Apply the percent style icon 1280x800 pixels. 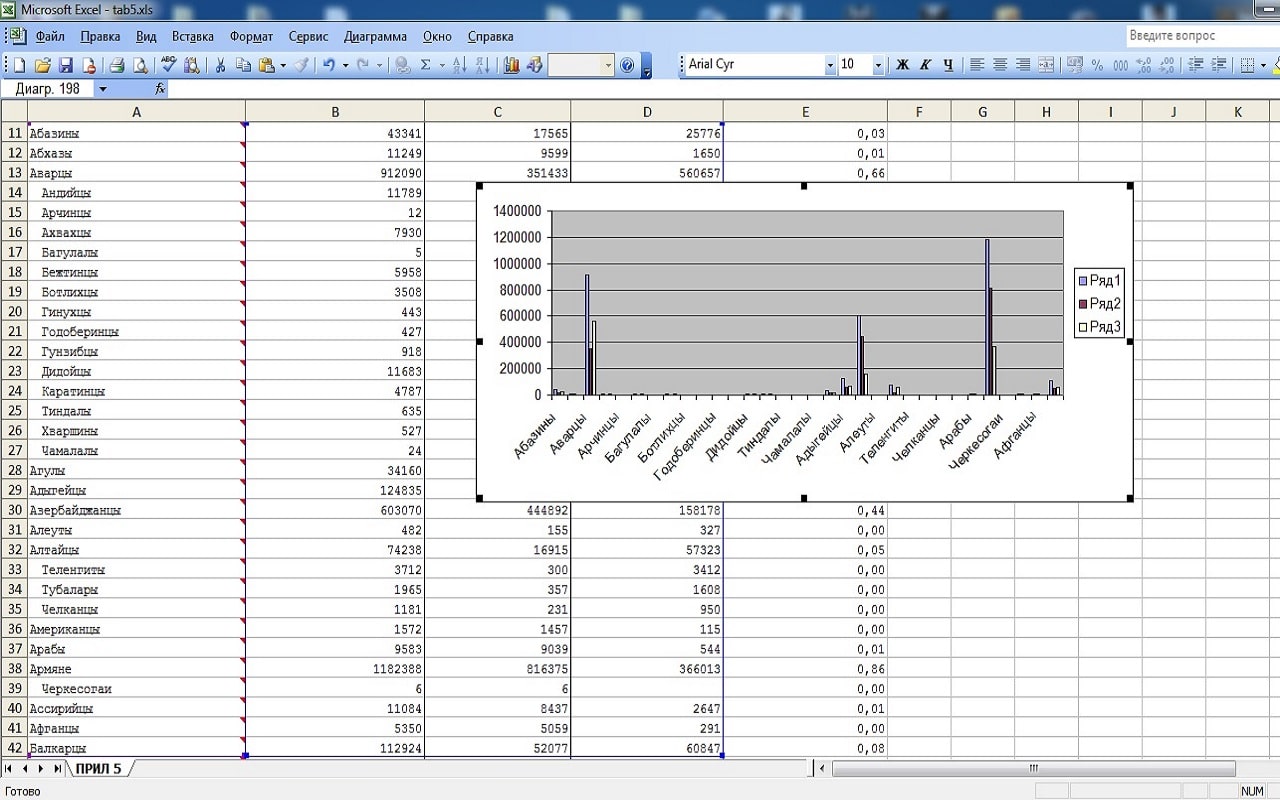click(x=1097, y=65)
